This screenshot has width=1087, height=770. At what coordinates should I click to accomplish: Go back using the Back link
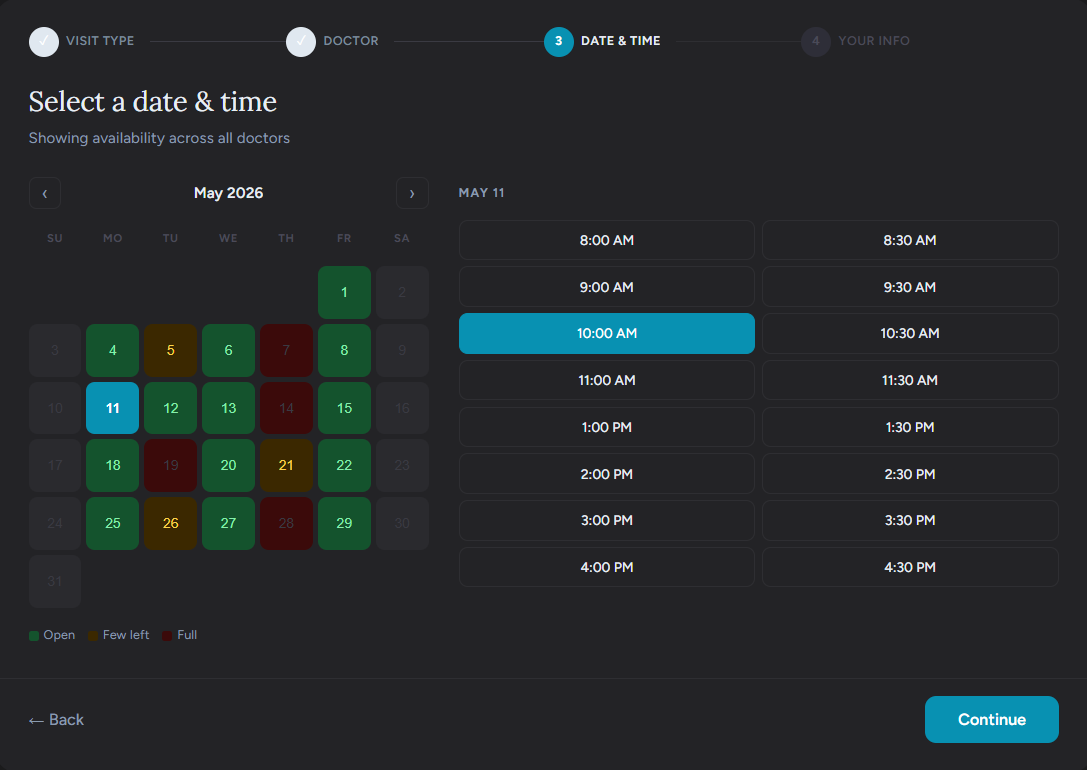pyautogui.click(x=56, y=720)
